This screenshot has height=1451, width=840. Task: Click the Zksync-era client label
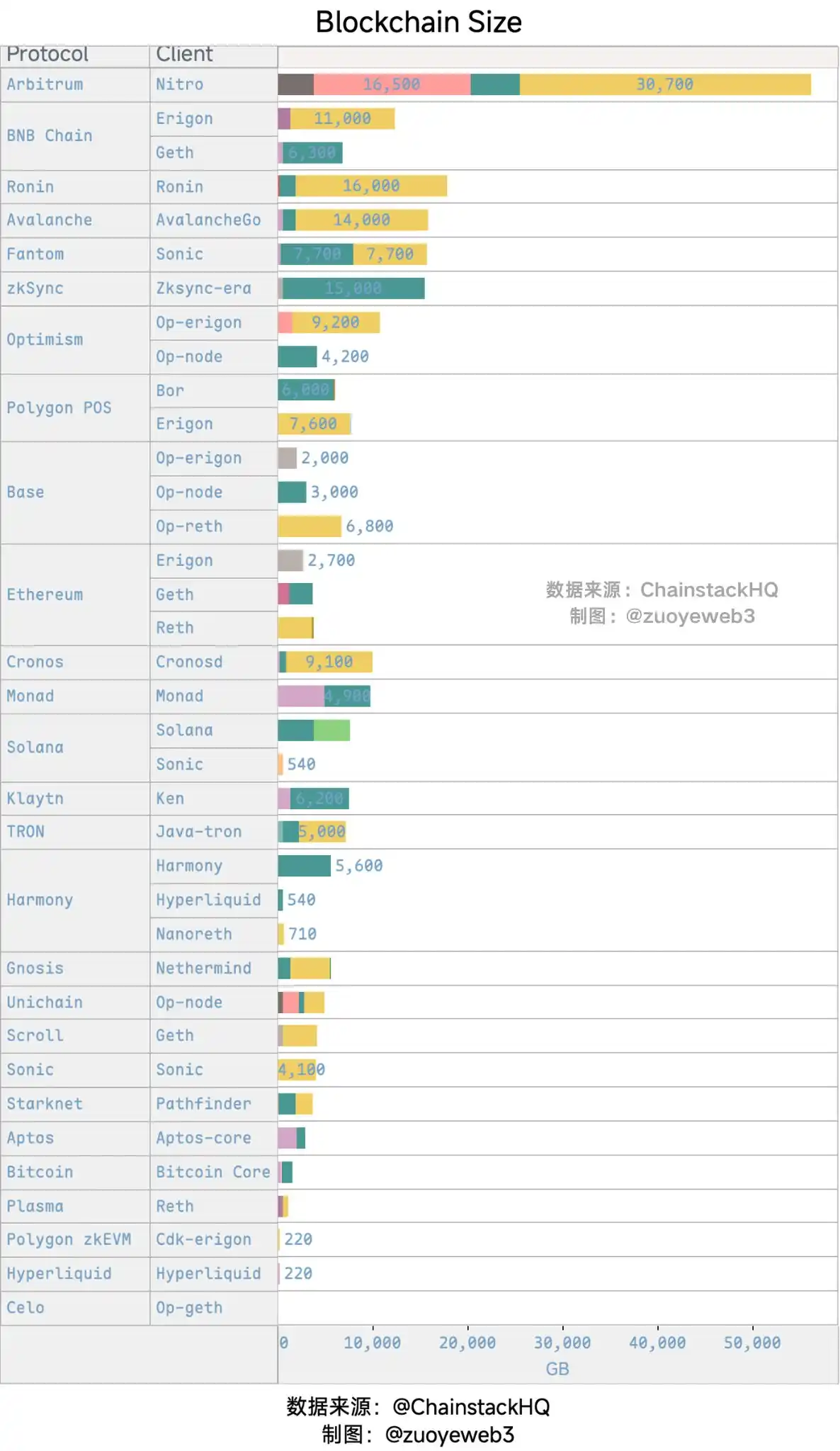click(203, 288)
